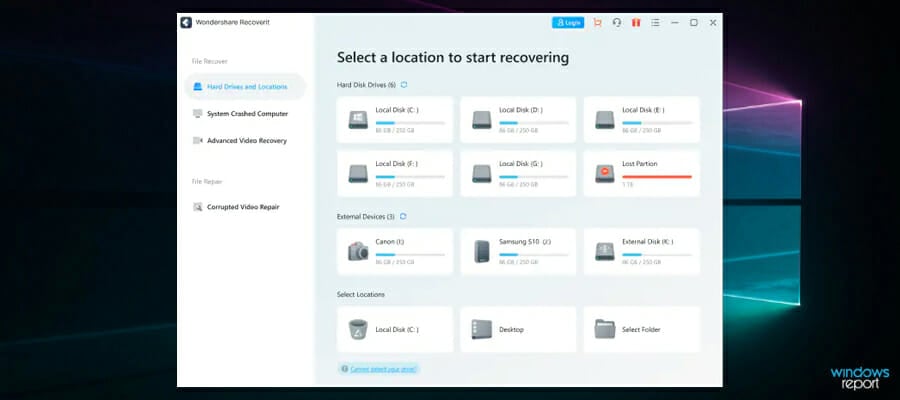Open the Cannot detect your drive link
Image resolution: width=900 pixels, height=400 pixels.
point(384,368)
